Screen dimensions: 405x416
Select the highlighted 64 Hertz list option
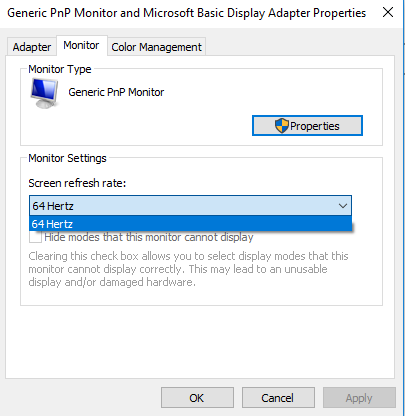pos(190,224)
